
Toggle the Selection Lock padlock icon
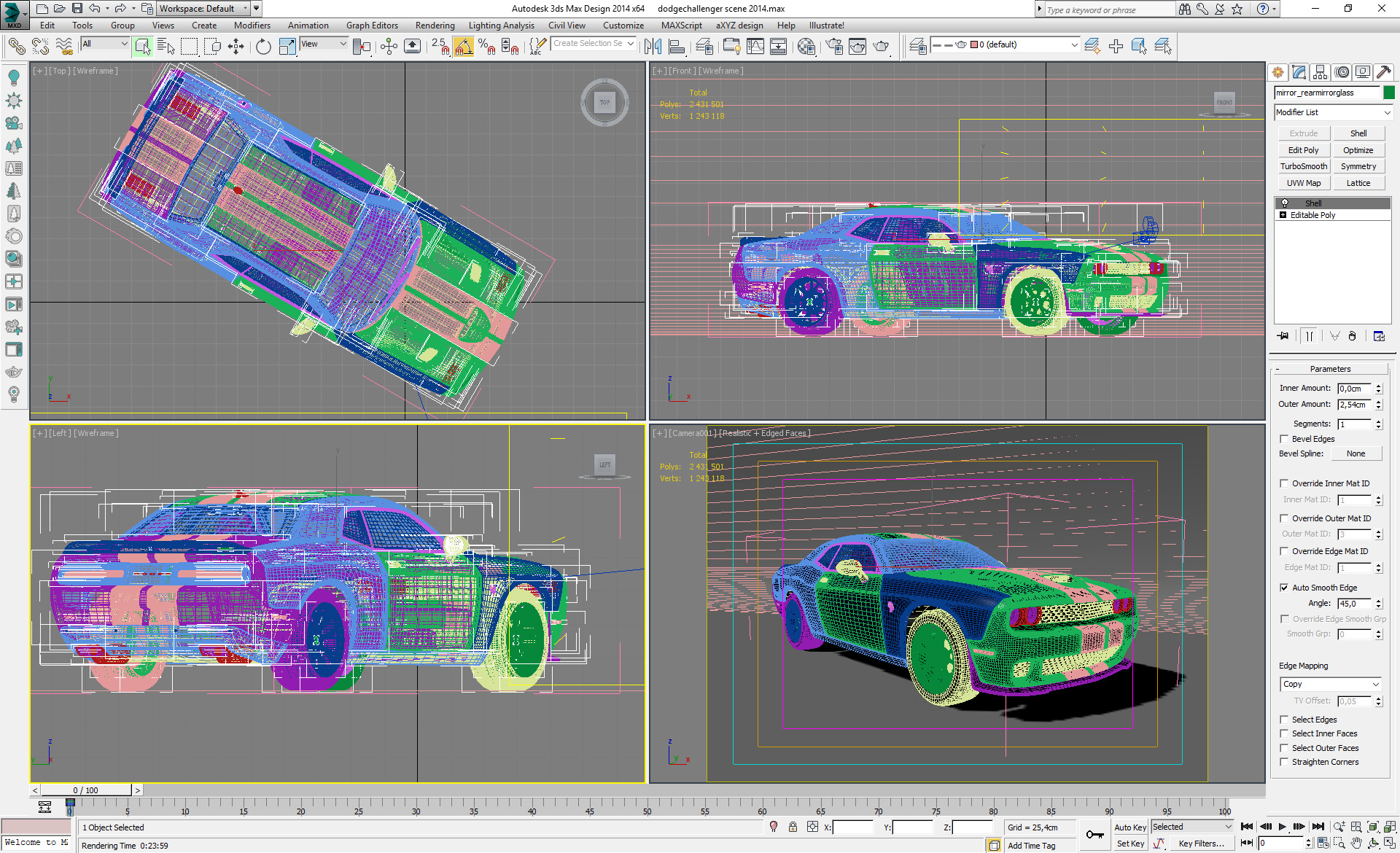pyautogui.click(x=793, y=827)
